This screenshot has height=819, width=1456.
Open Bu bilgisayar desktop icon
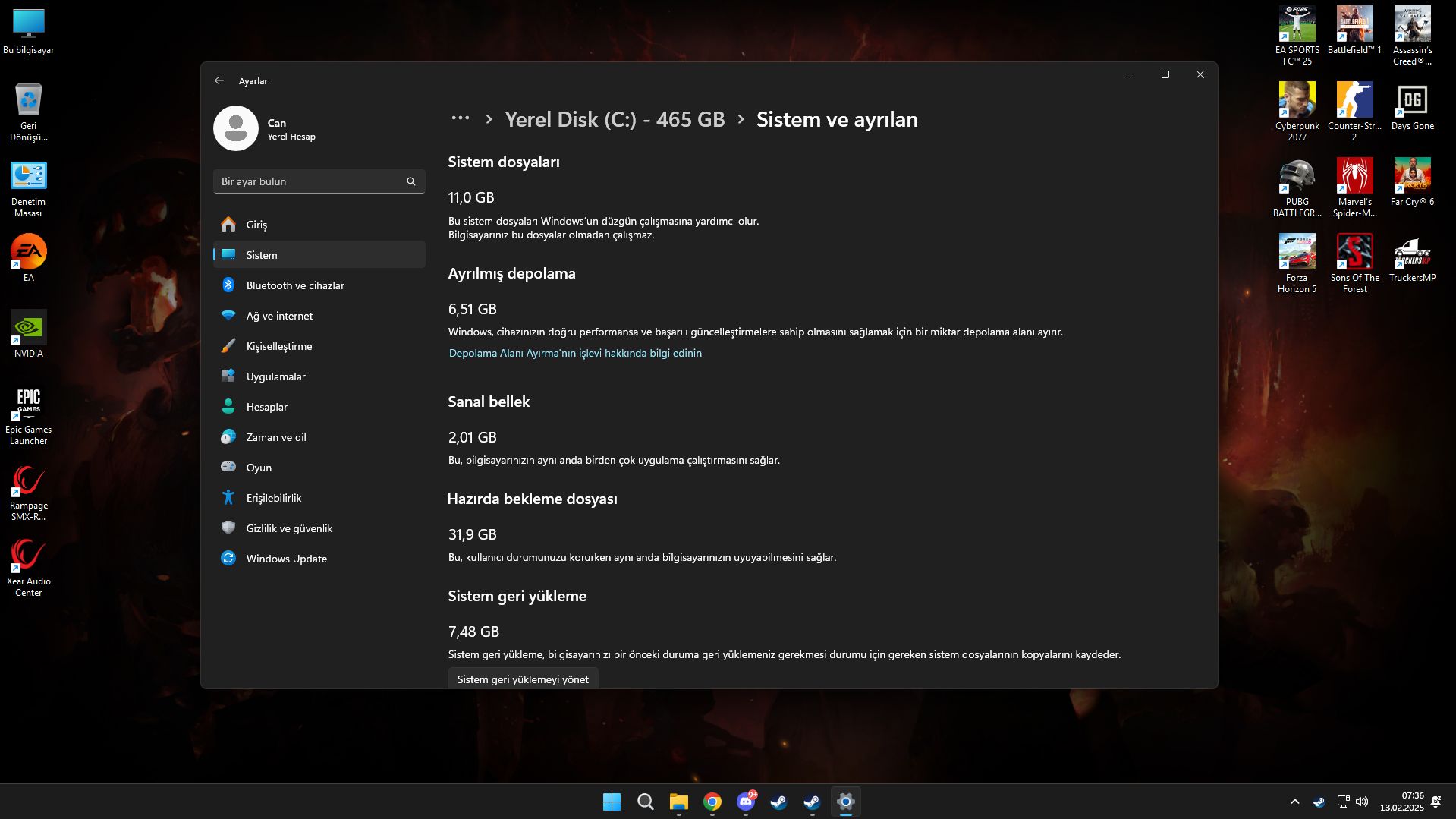[29, 32]
